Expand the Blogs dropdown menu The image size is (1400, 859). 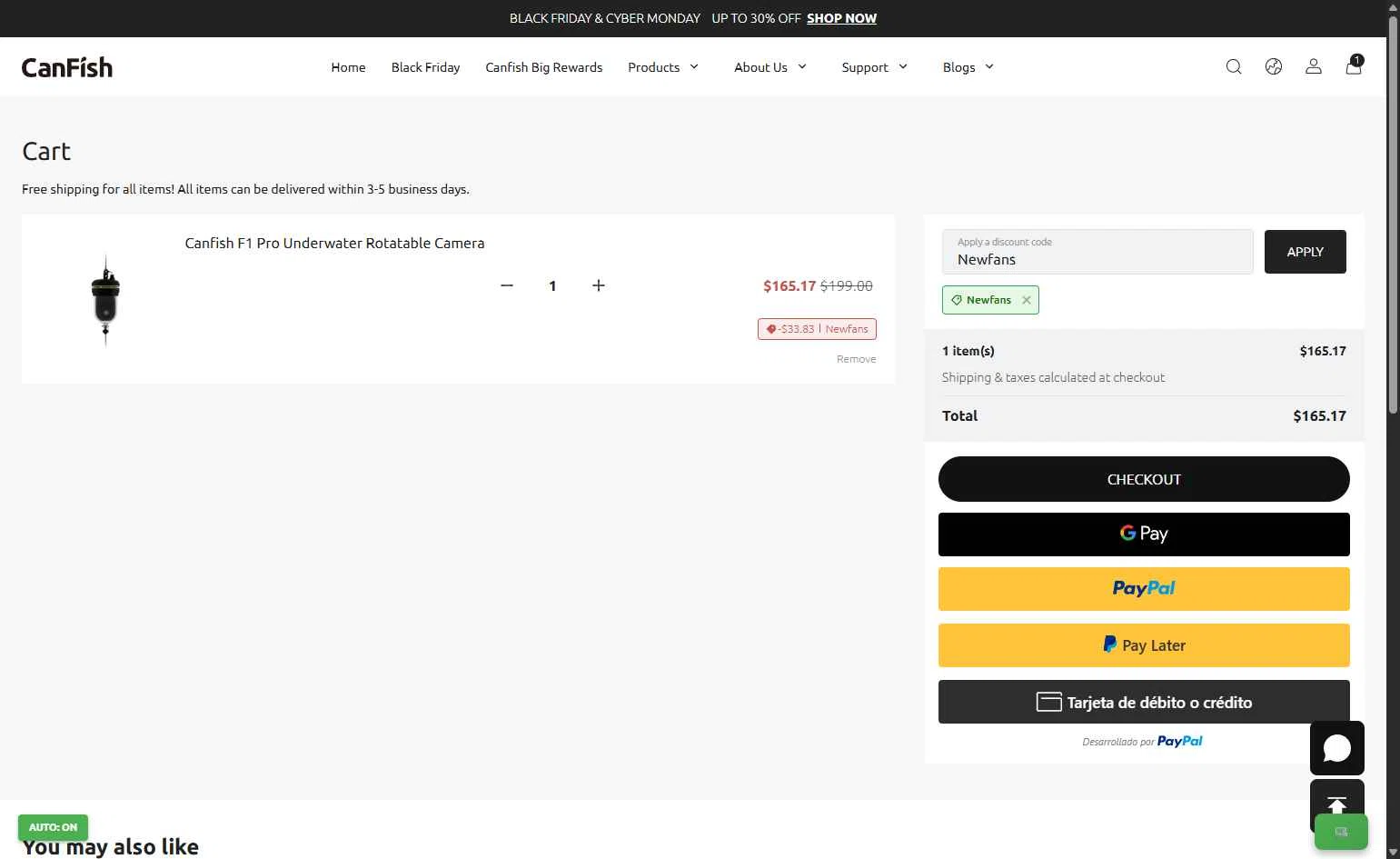pos(968,67)
